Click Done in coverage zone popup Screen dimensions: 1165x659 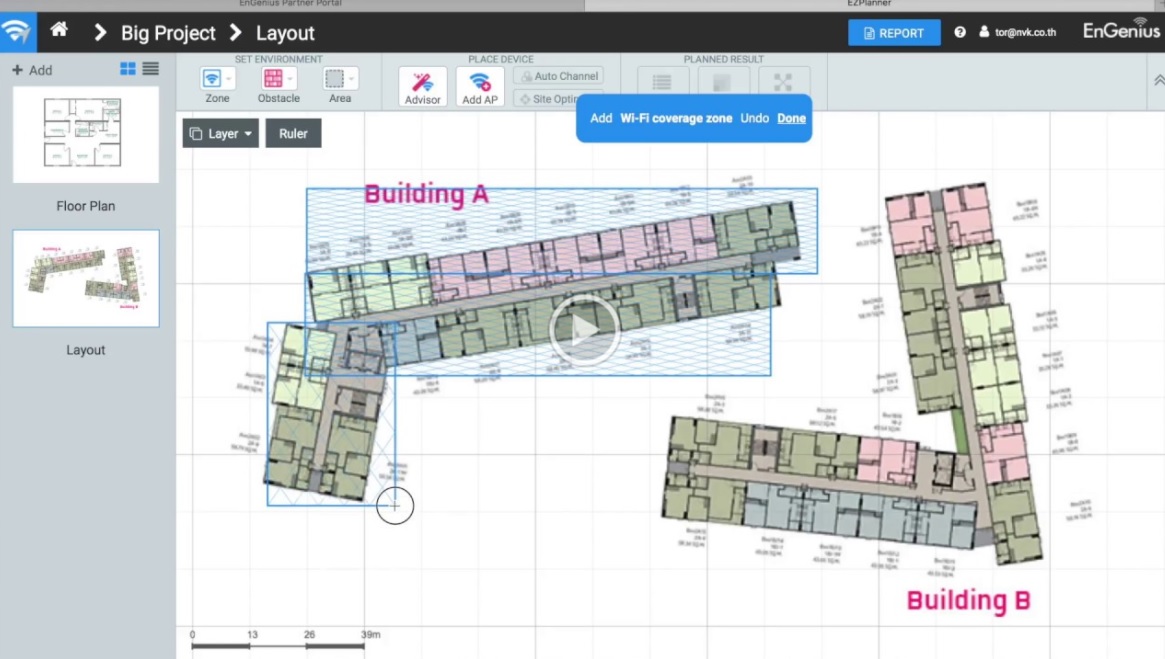click(791, 118)
